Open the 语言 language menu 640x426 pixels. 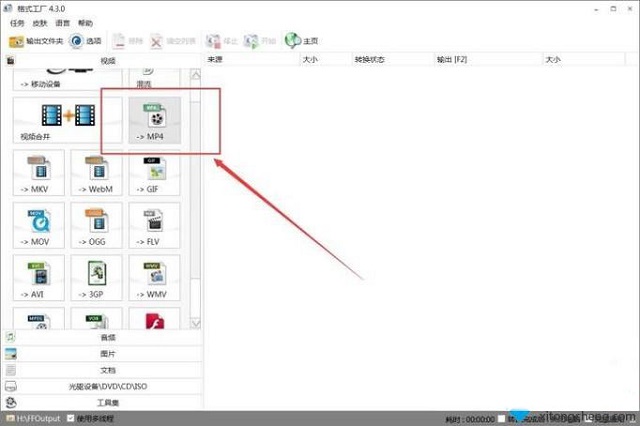click(63, 23)
